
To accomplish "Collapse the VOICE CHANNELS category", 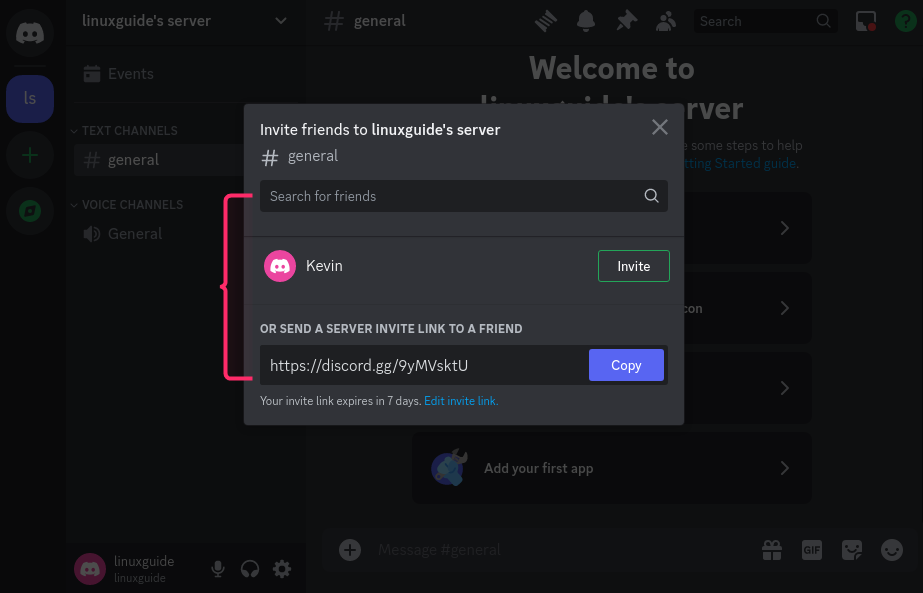I will [131, 205].
